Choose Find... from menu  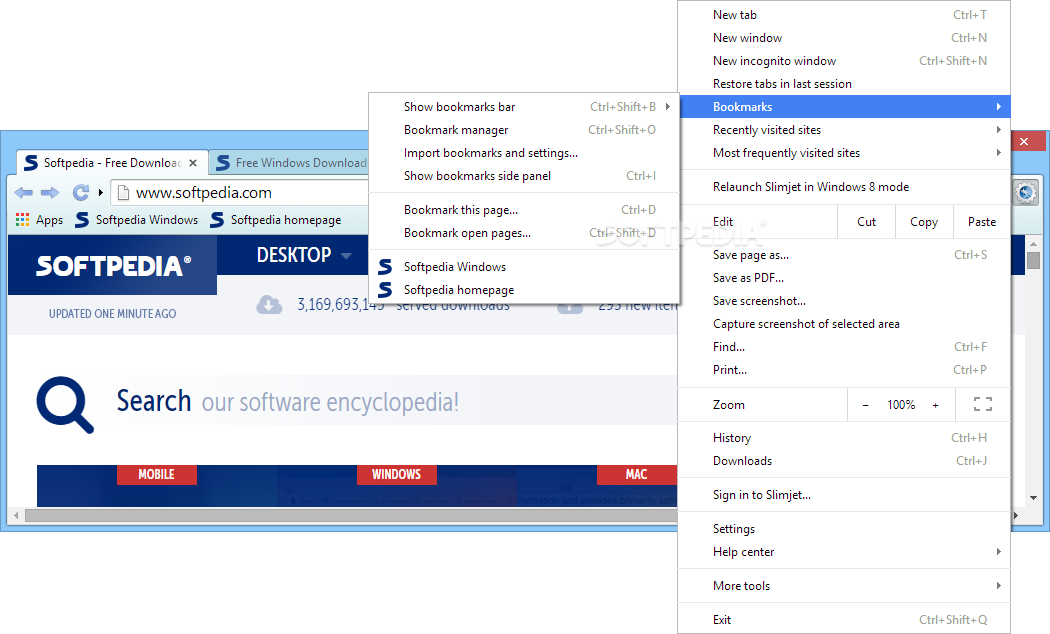pyautogui.click(x=844, y=347)
